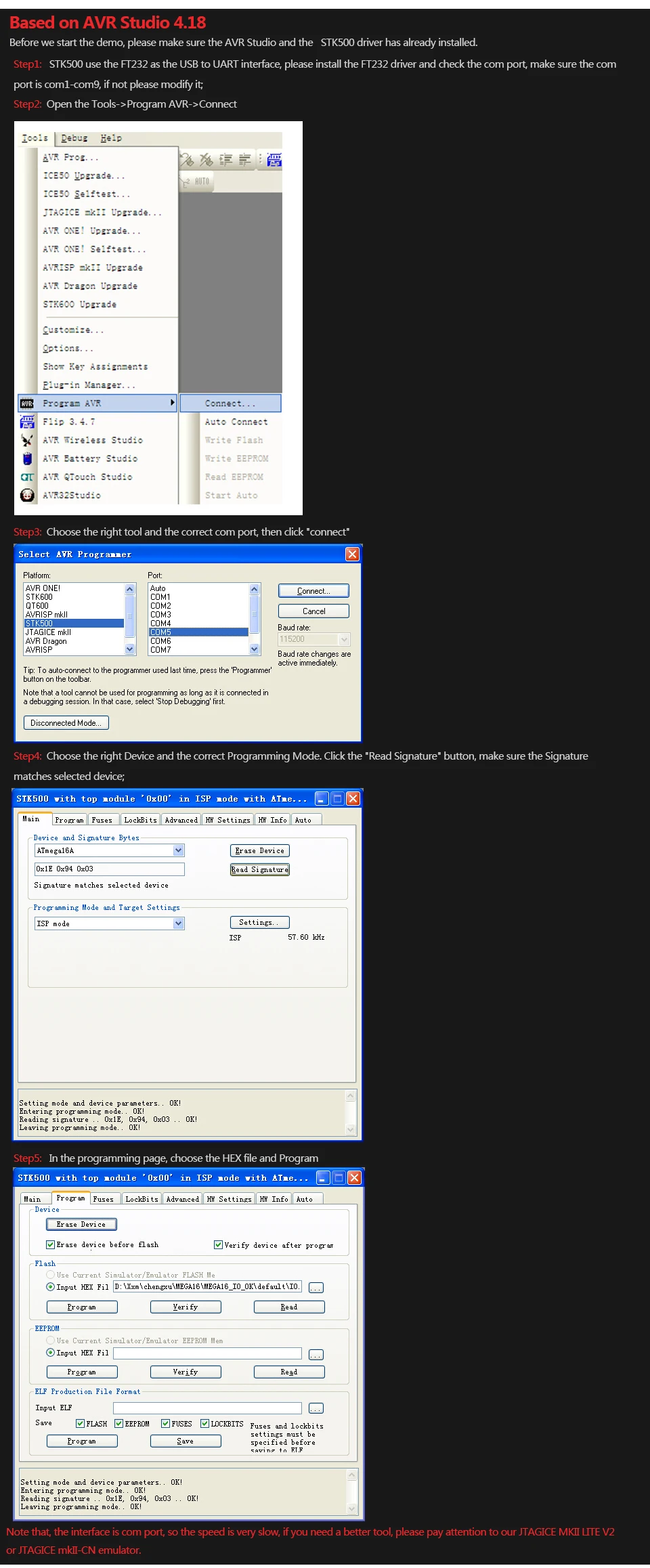
Task: Select COM5 in the Port list
Action: pyautogui.click(x=198, y=632)
